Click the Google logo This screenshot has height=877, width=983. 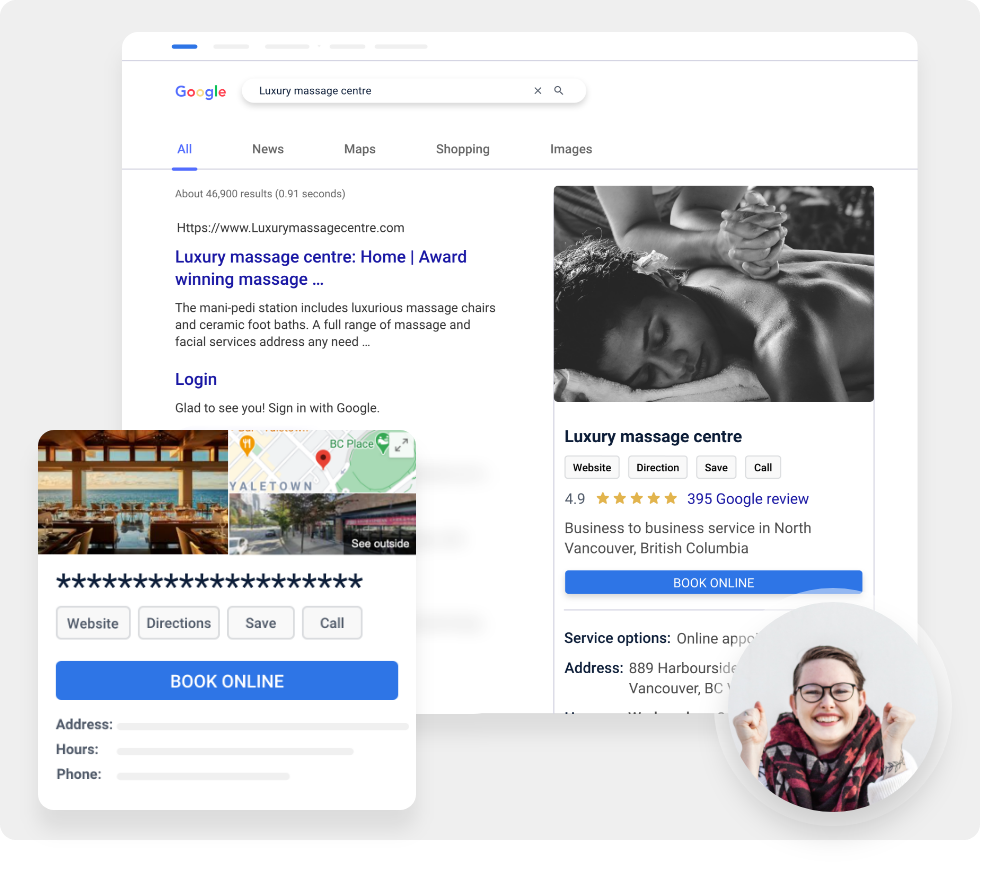[x=200, y=92]
